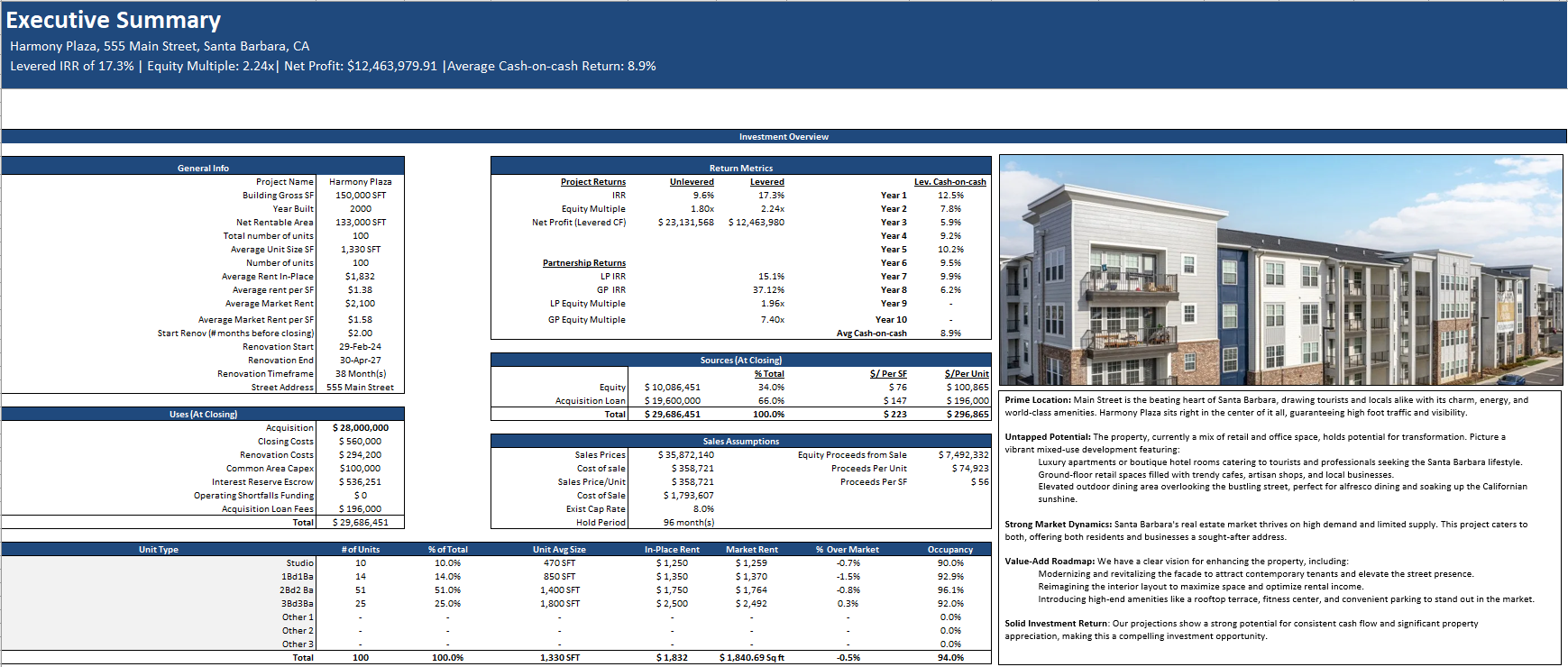
Task: Click the Unit Type column header
Action: coord(158,550)
